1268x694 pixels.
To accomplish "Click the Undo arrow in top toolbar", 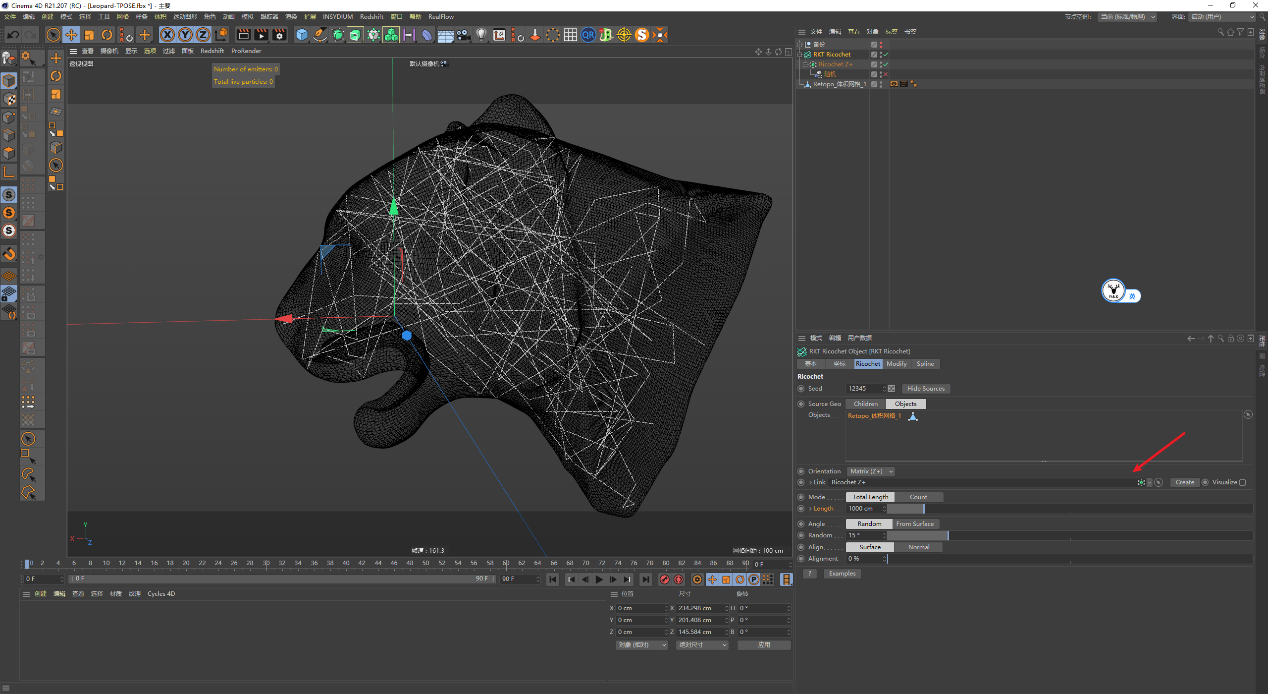I will point(13,35).
